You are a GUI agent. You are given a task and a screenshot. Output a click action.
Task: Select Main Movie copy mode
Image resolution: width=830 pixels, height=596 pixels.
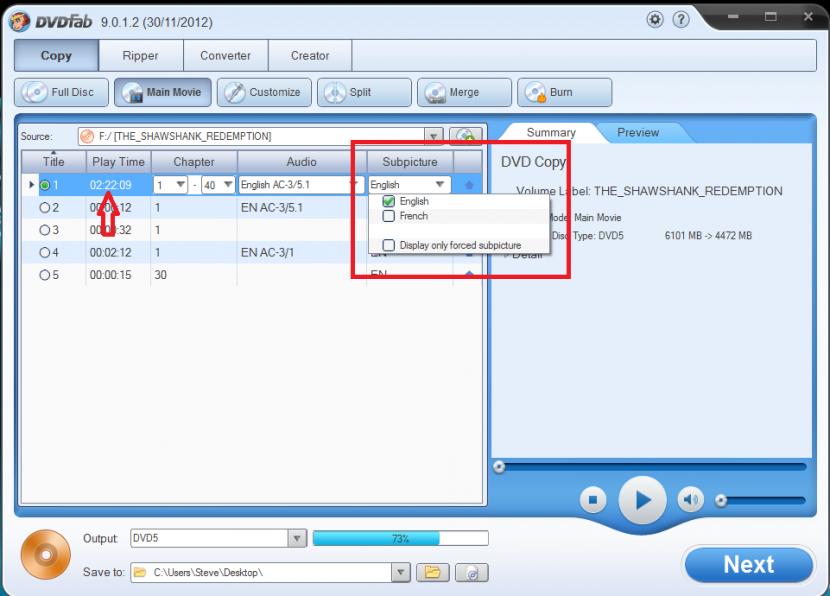pos(163,92)
